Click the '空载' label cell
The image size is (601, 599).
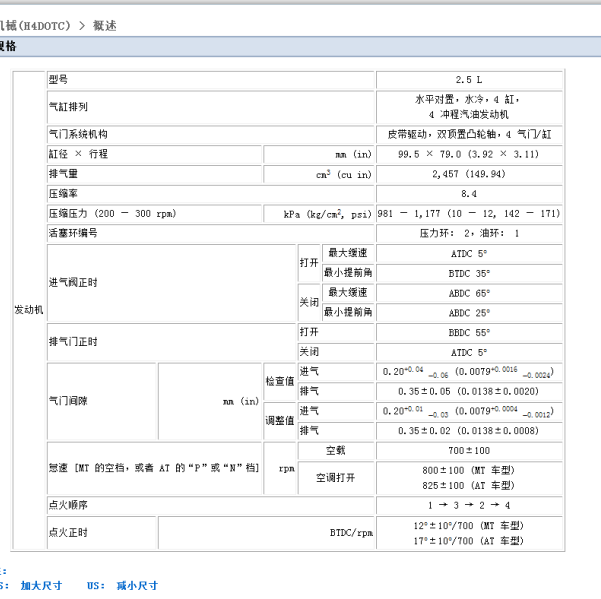(336, 451)
